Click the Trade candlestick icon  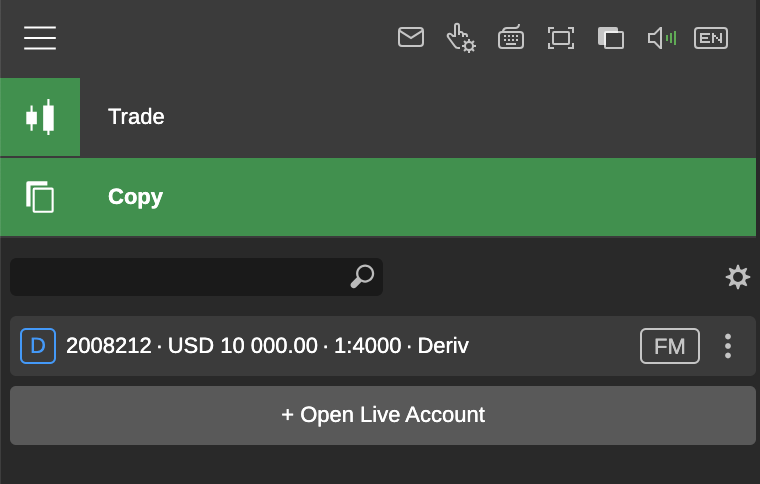40,117
